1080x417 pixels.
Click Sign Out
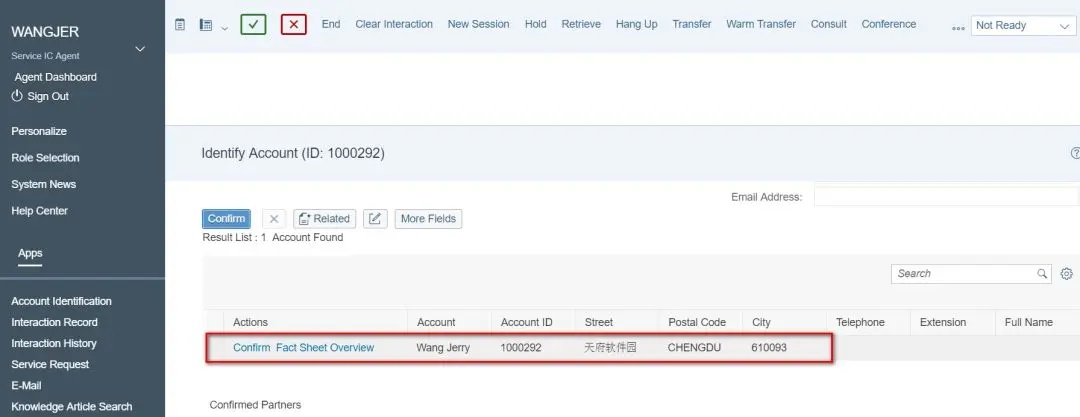tap(41, 96)
